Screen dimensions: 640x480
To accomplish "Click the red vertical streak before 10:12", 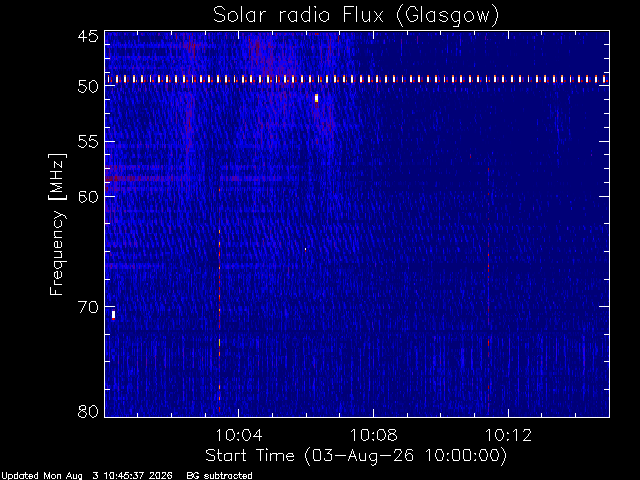I will (x=489, y=290).
